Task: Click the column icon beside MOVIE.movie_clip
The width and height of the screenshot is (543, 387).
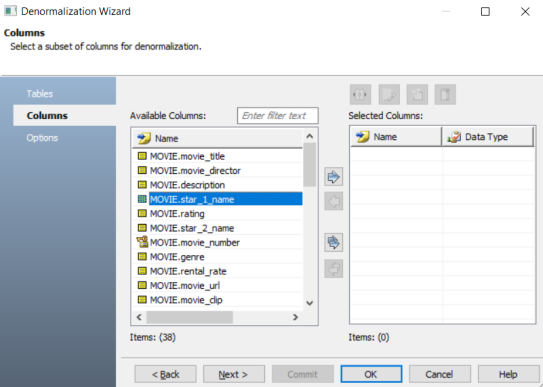Action: point(142,299)
